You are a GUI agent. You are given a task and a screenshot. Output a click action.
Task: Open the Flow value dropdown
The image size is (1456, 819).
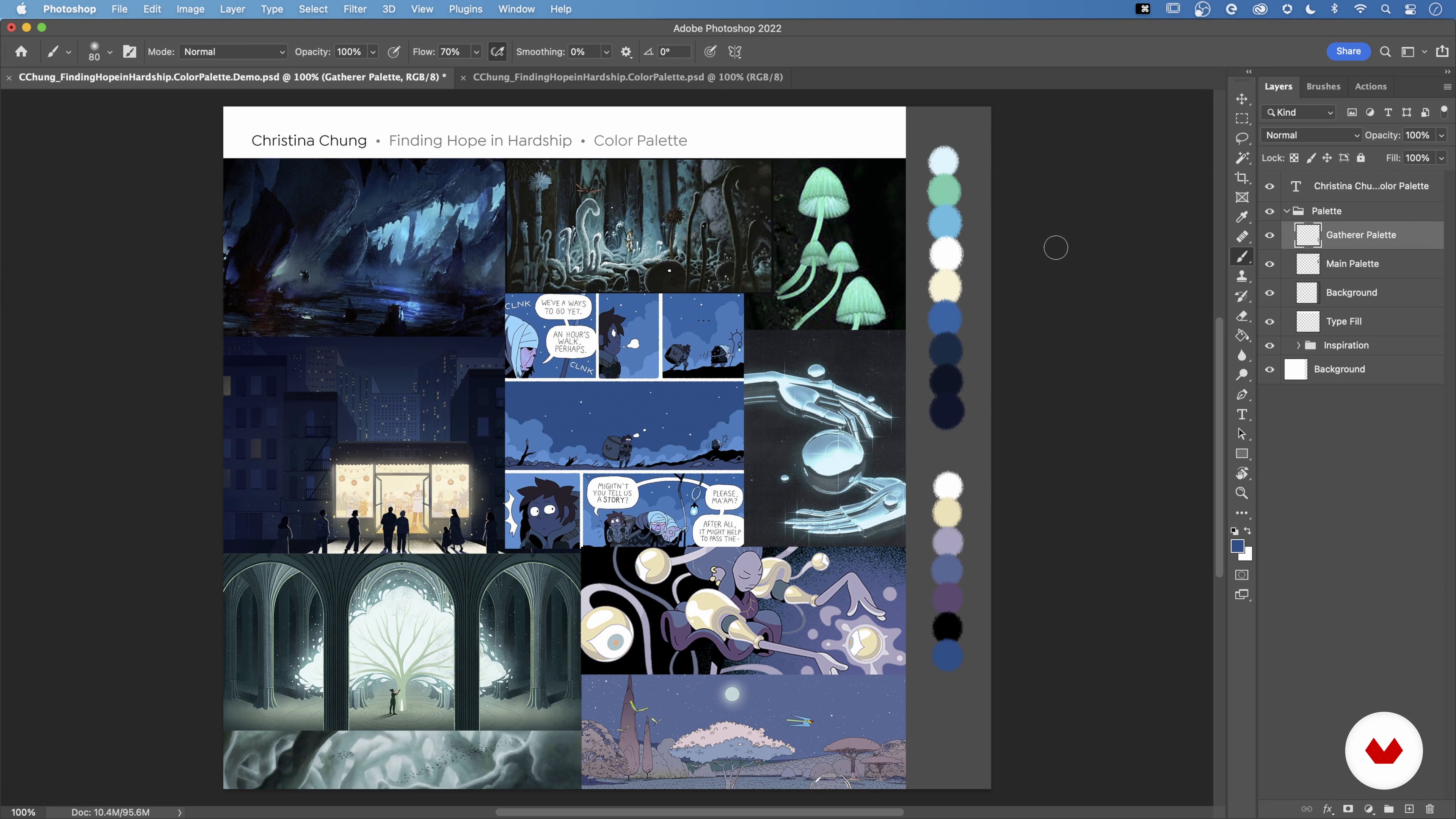(x=477, y=52)
